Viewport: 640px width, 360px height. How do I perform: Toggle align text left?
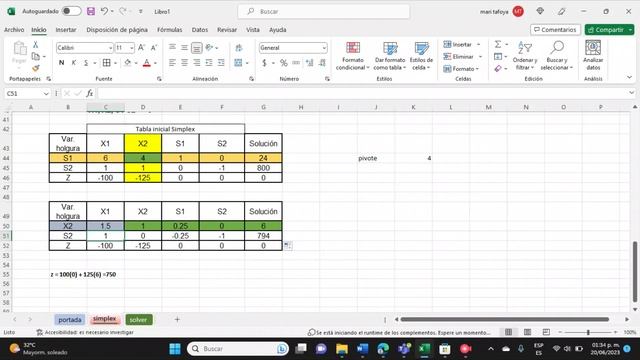(172, 63)
